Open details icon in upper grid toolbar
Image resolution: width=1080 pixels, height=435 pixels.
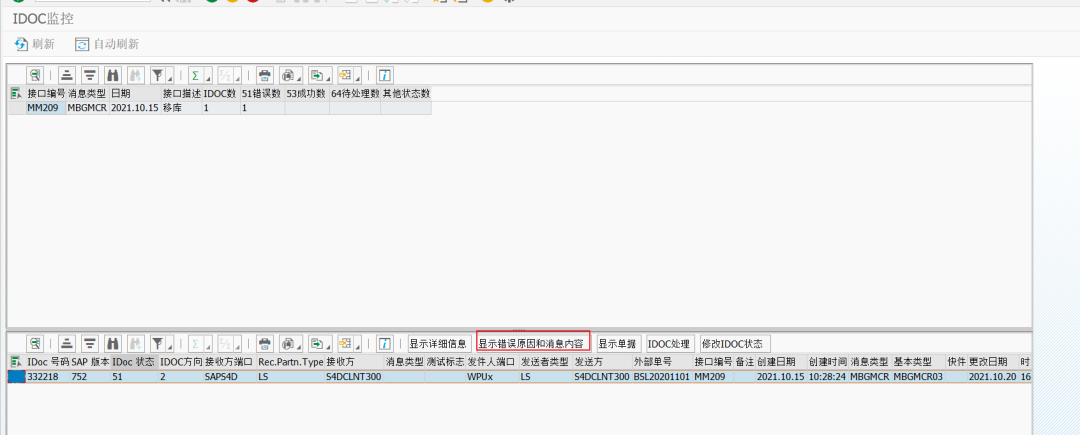35,75
